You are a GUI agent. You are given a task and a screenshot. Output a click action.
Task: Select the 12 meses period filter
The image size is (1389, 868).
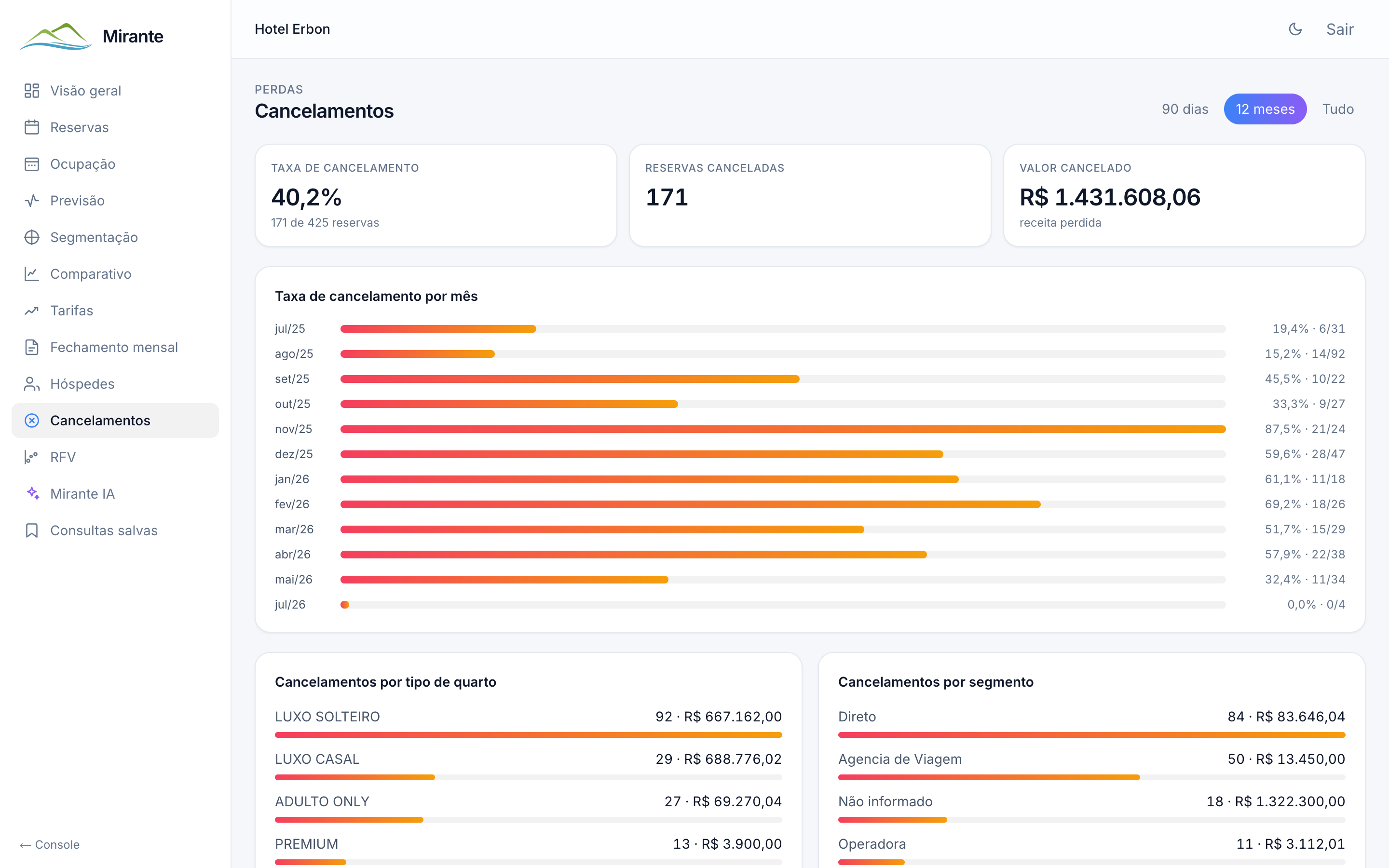(1265, 109)
